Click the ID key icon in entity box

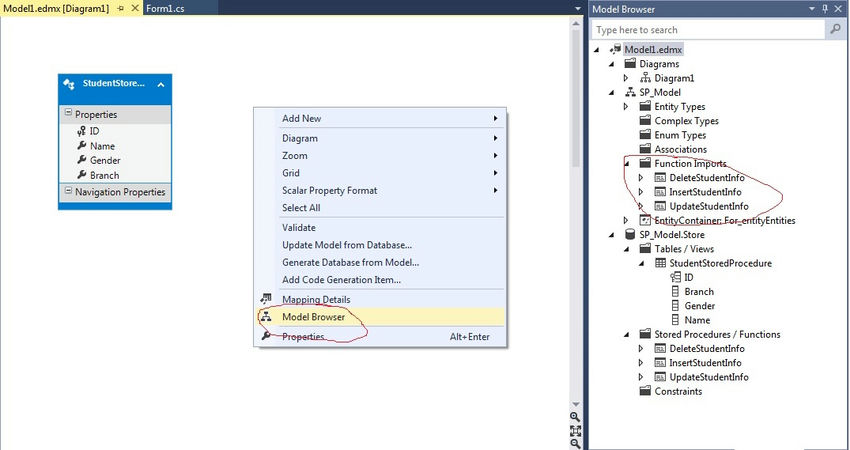82,131
